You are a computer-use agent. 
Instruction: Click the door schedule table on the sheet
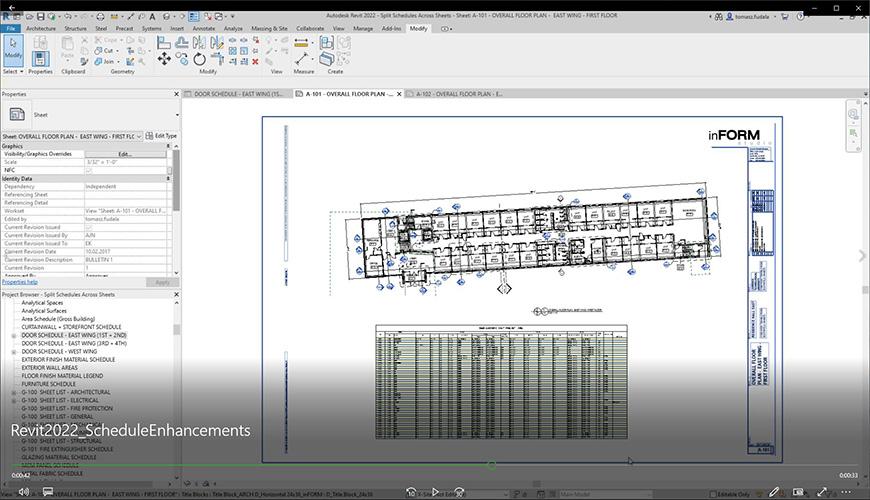[502, 382]
